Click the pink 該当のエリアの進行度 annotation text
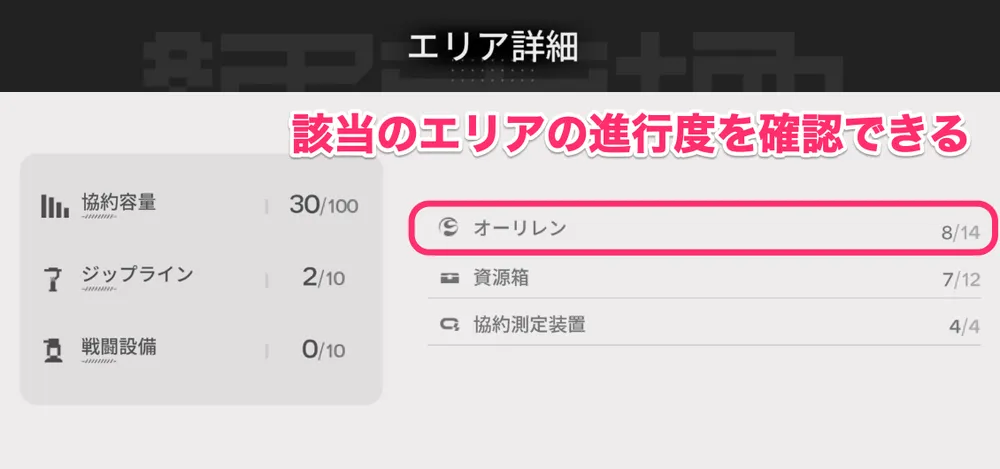The image size is (1000, 469). [628, 134]
